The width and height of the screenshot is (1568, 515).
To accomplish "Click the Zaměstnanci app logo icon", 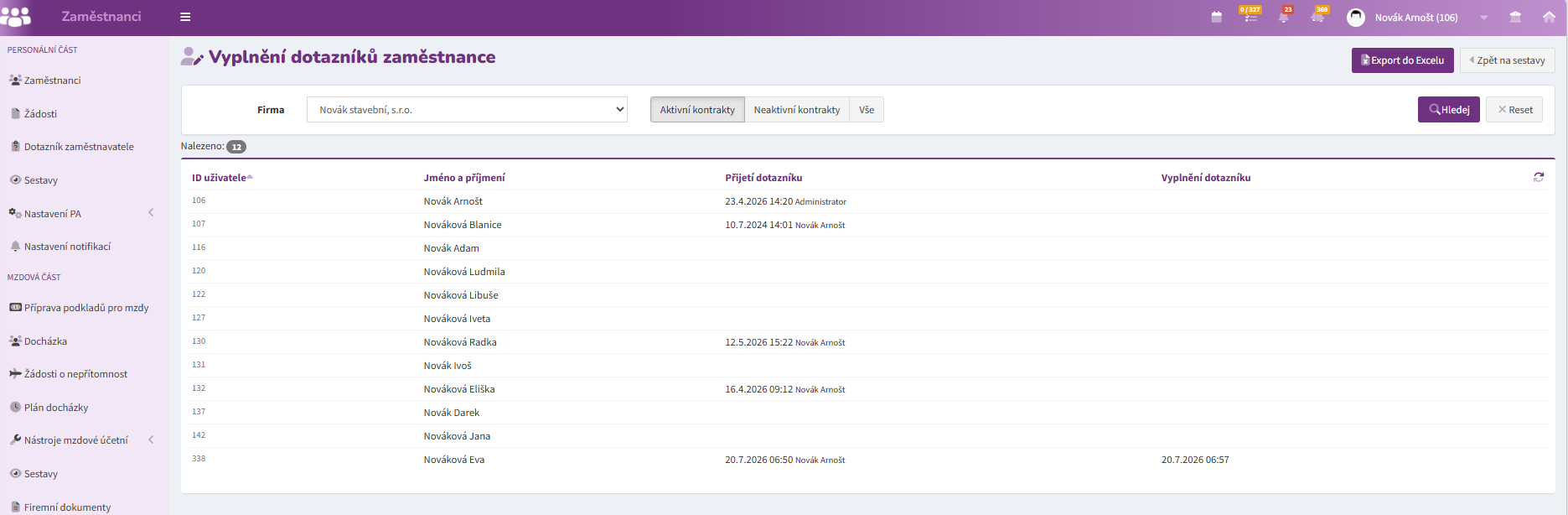I will 16,16.
